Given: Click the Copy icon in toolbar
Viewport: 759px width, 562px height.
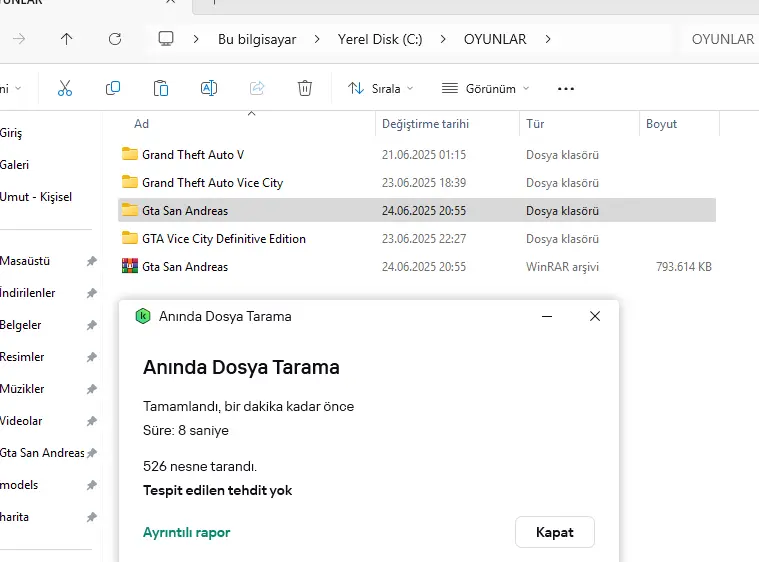Looking at the screenshot, I should point(113,88).
